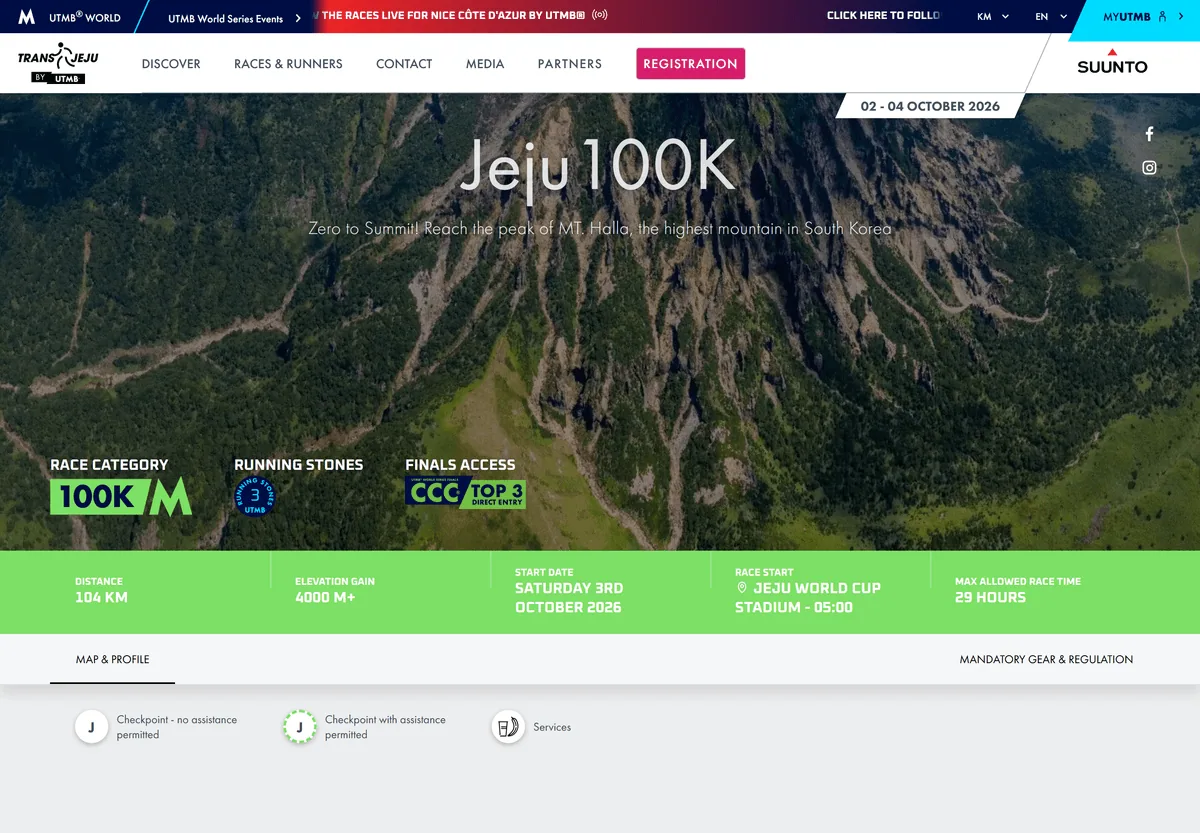This screenshot has width=1200, height=833.
Task: Click the Zero to Summit tagline text
Action: pyautogui.click(x=600, y=228)
